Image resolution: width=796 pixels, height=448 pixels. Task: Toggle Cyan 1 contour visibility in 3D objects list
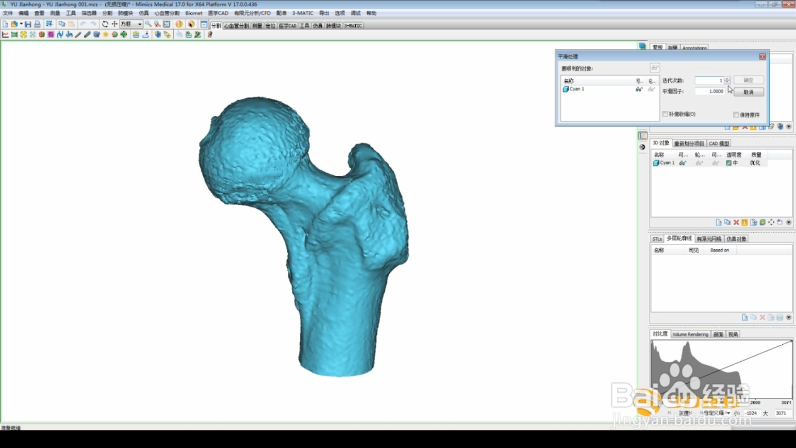[700, 163]
